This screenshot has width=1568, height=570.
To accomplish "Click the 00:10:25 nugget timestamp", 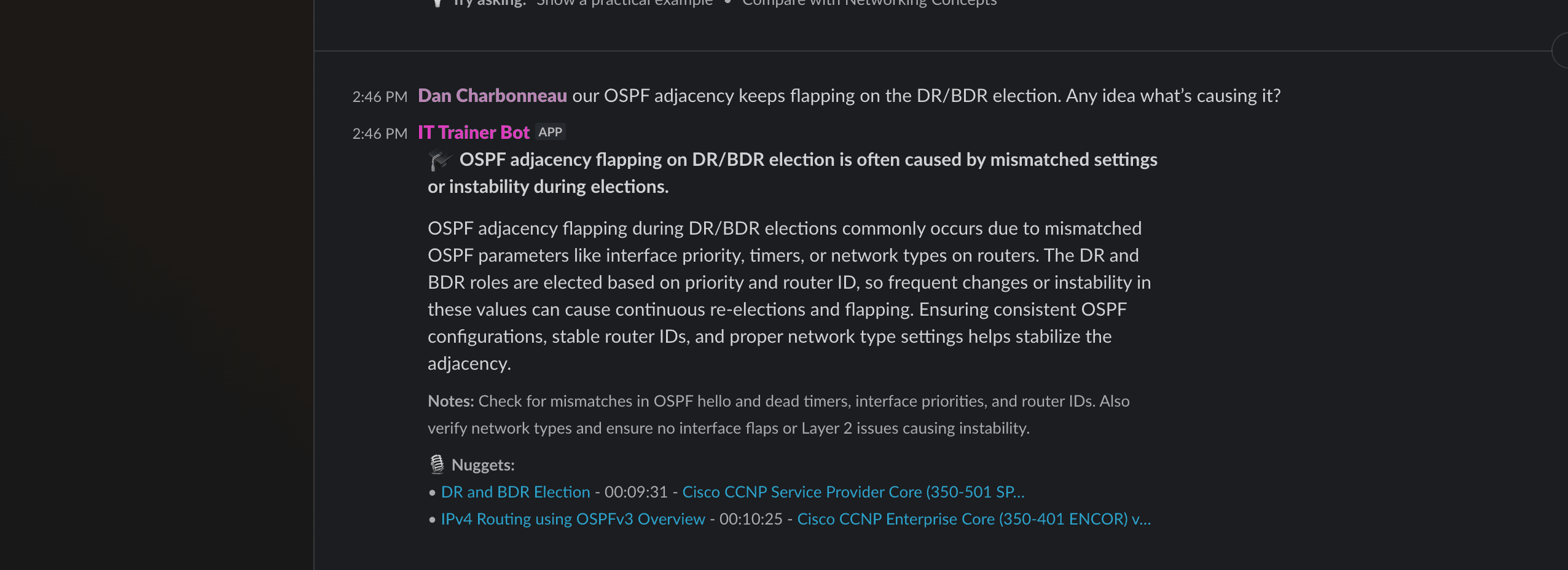I will tap(750, 519).
